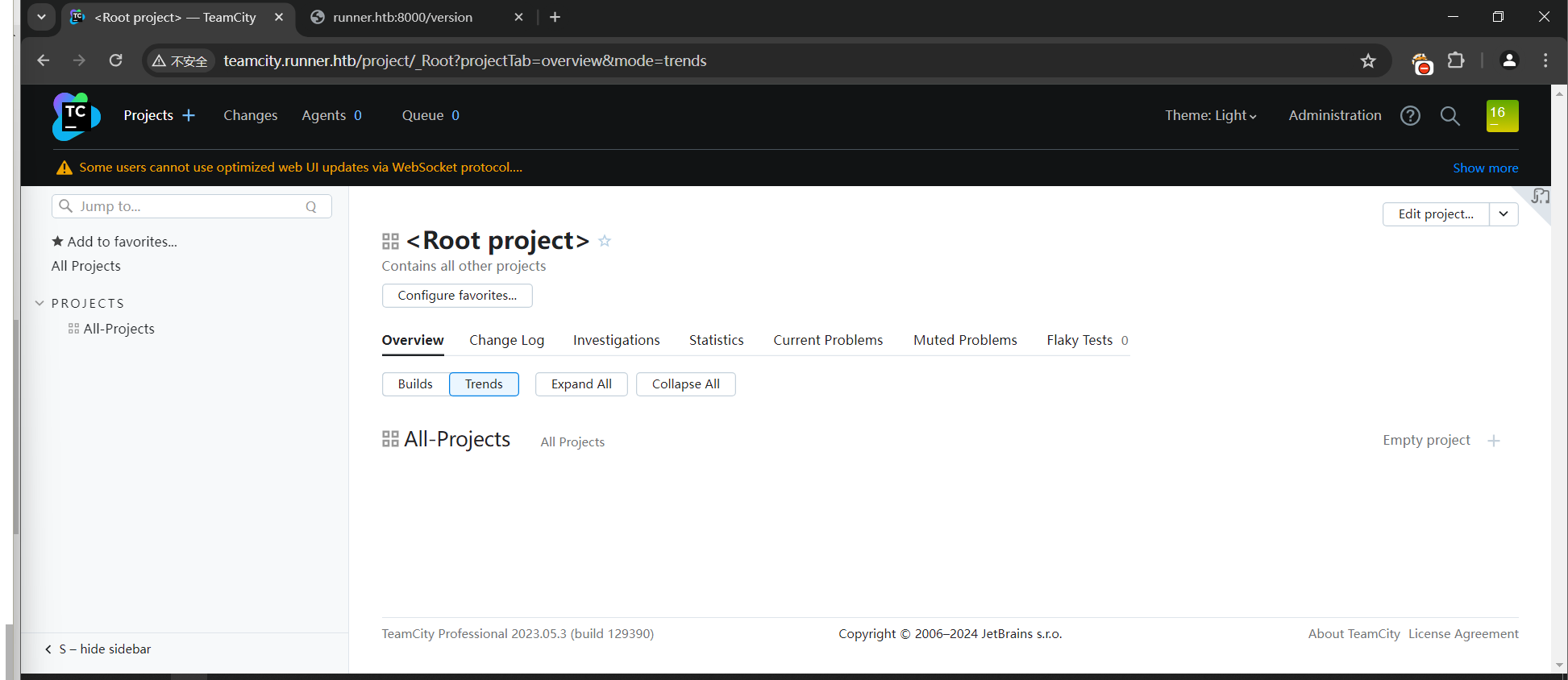Open the search magnifier in header
1568x680 pixels.
1449,116
